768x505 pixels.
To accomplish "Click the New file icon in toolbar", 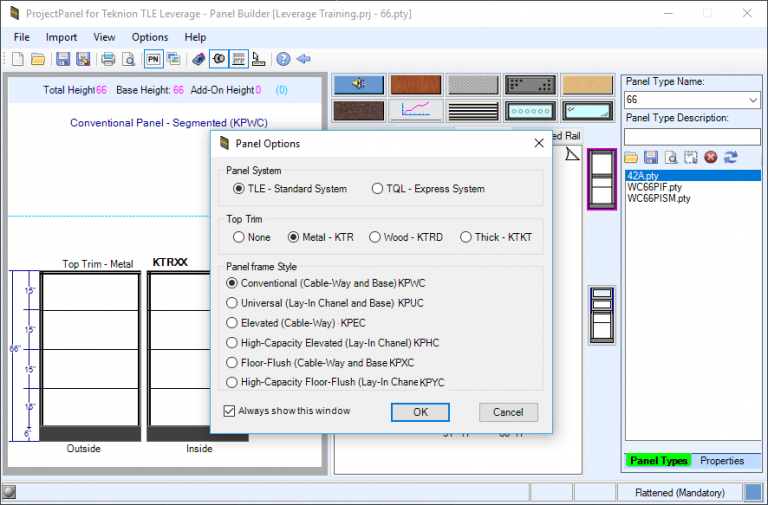I will tap(17, 59).
